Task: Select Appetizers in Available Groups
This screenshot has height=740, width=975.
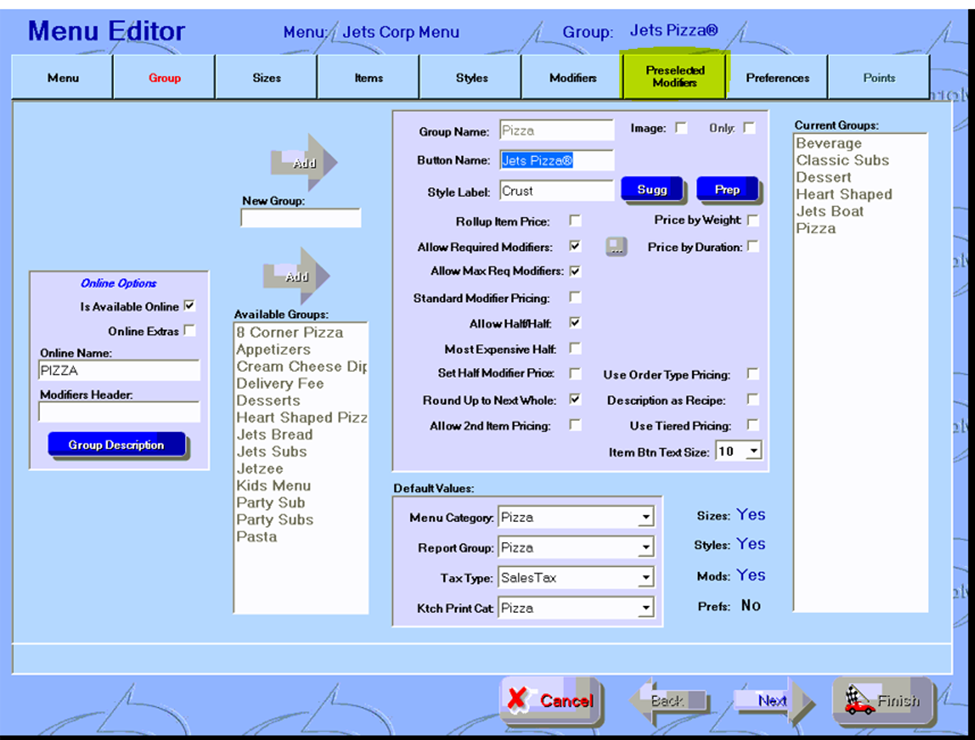Action: pos(273,349)
